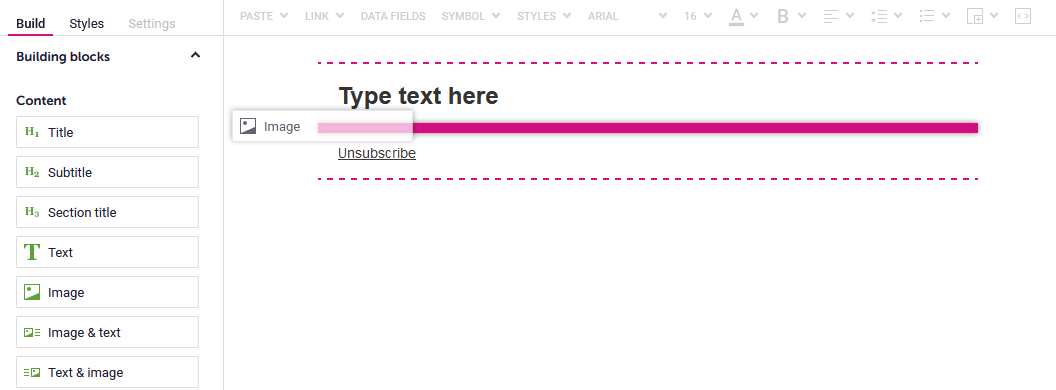Click the insert block icon
1056x390 pixels.
coord(975,16)
